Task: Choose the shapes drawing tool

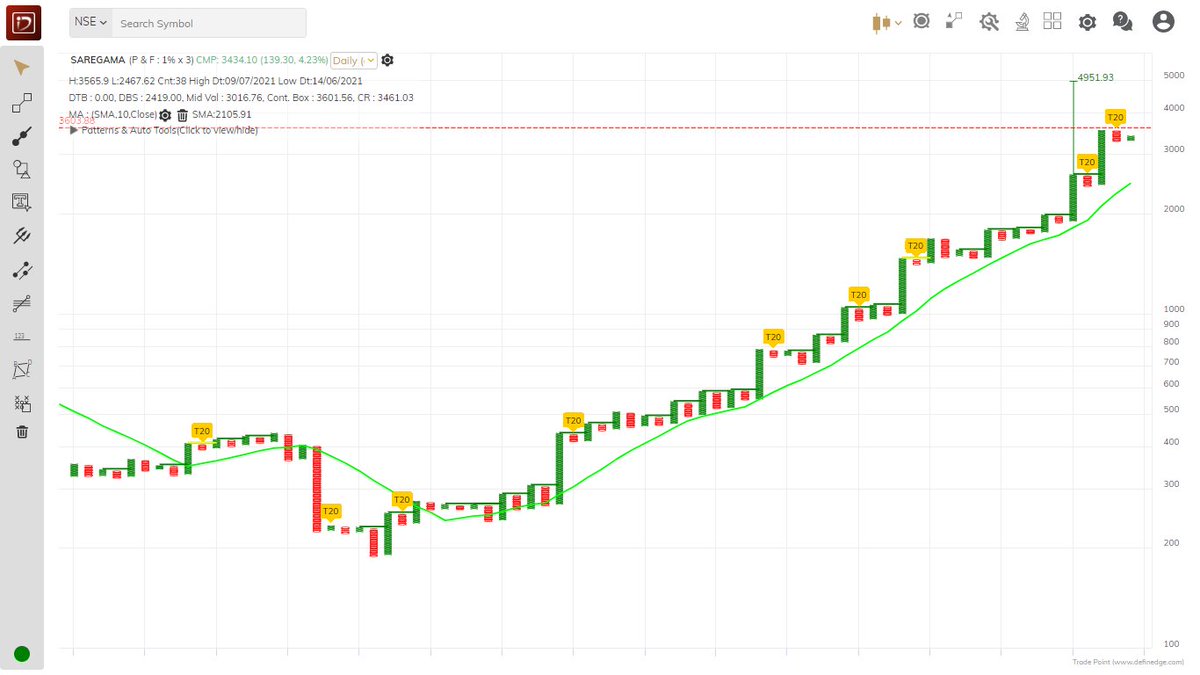Action: coord(22,169)
